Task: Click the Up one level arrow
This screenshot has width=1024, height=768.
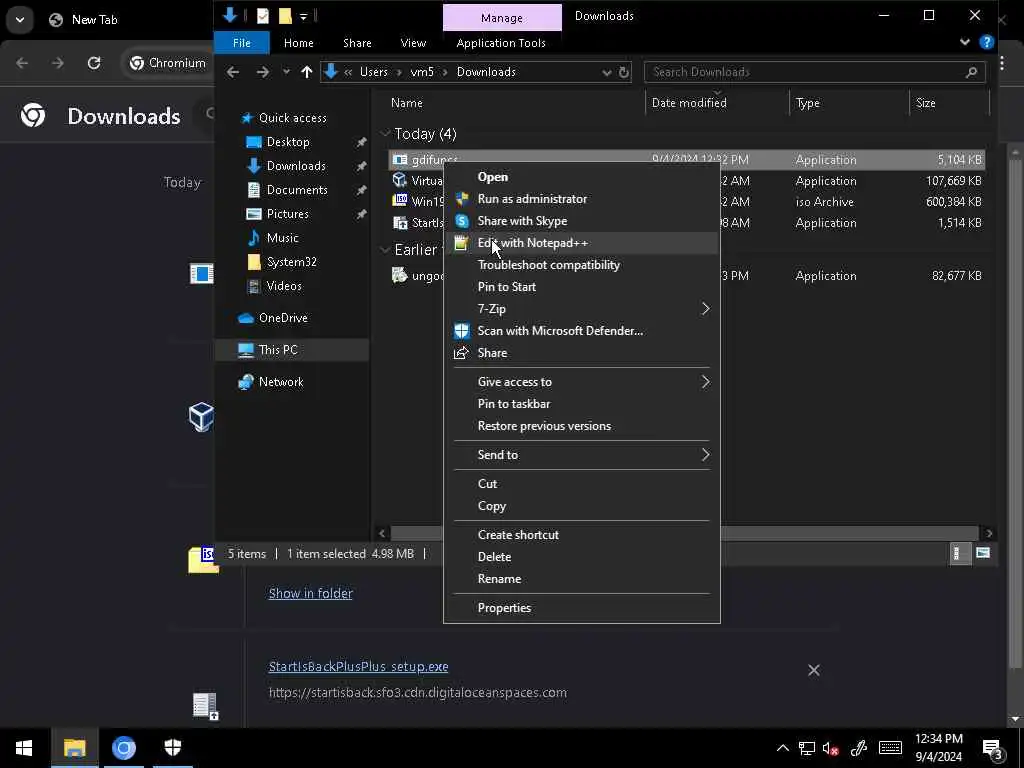Action: [307, 72]
